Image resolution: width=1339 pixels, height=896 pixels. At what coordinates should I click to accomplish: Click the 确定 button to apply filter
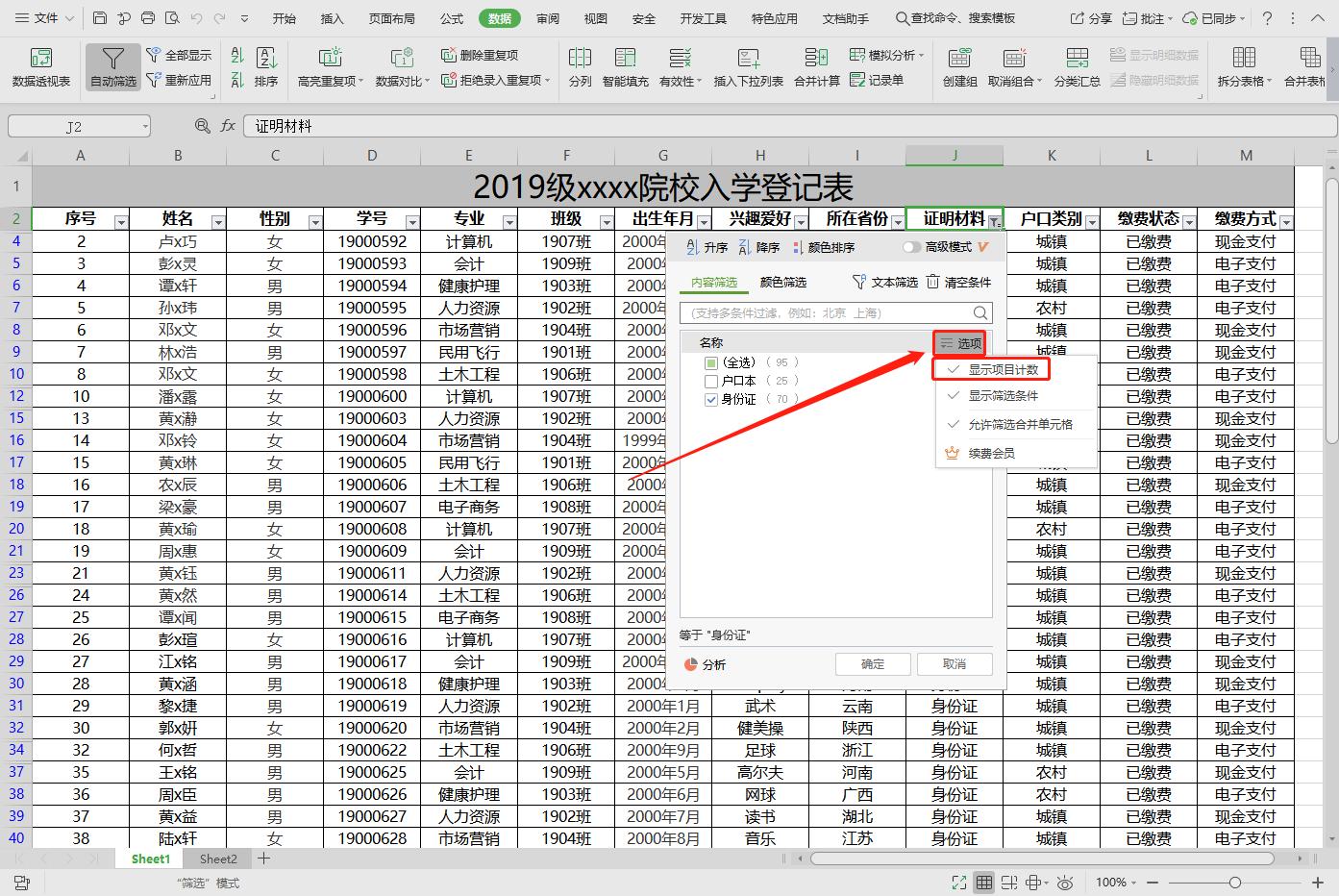tap(872, 663)
